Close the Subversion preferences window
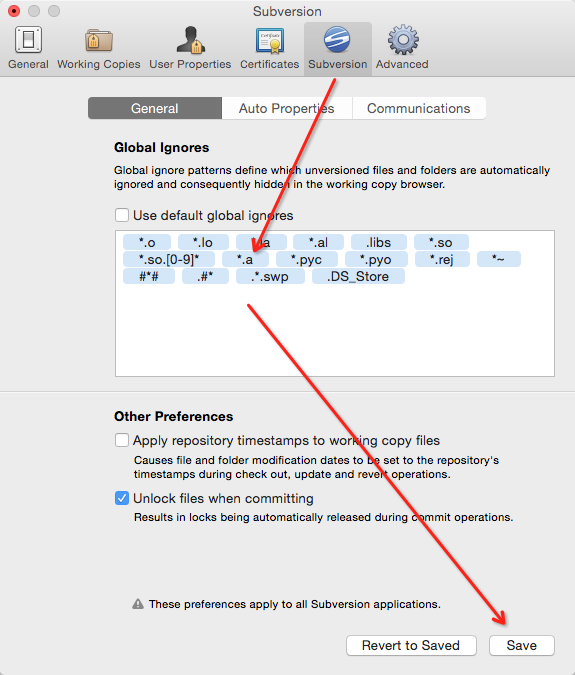 (x=14, y=11)
